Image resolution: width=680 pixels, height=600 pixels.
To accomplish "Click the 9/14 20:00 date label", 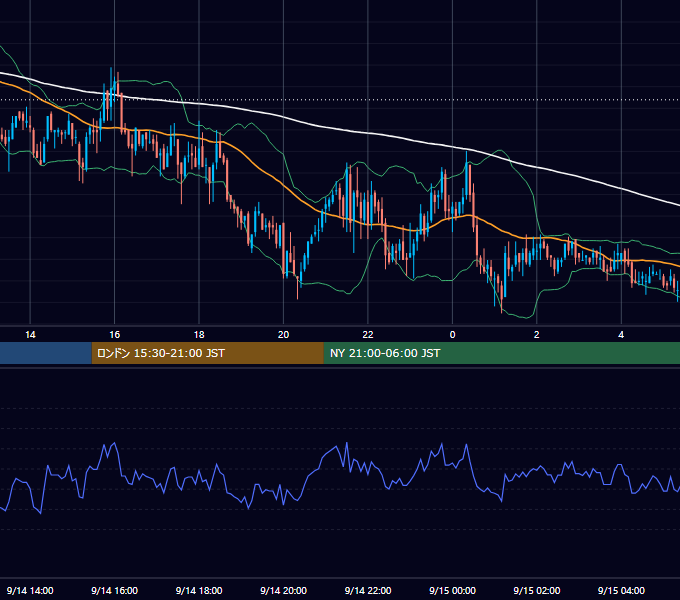I will (x=283, y=590).
